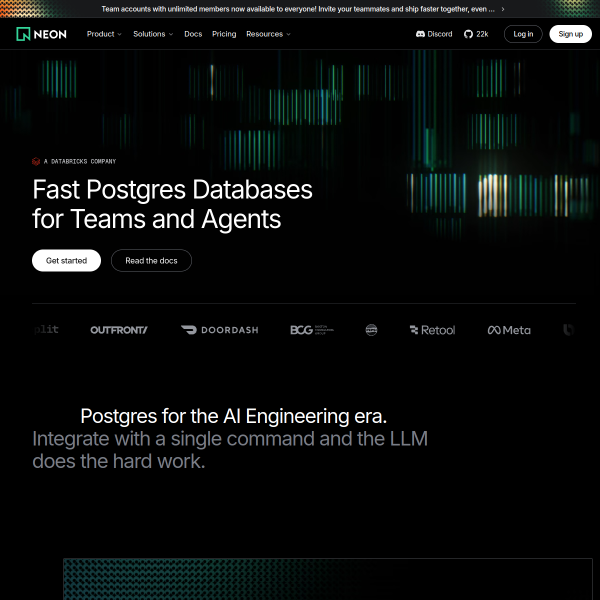
Task: Go to the Docs page
Action: (x=193, y=34)
